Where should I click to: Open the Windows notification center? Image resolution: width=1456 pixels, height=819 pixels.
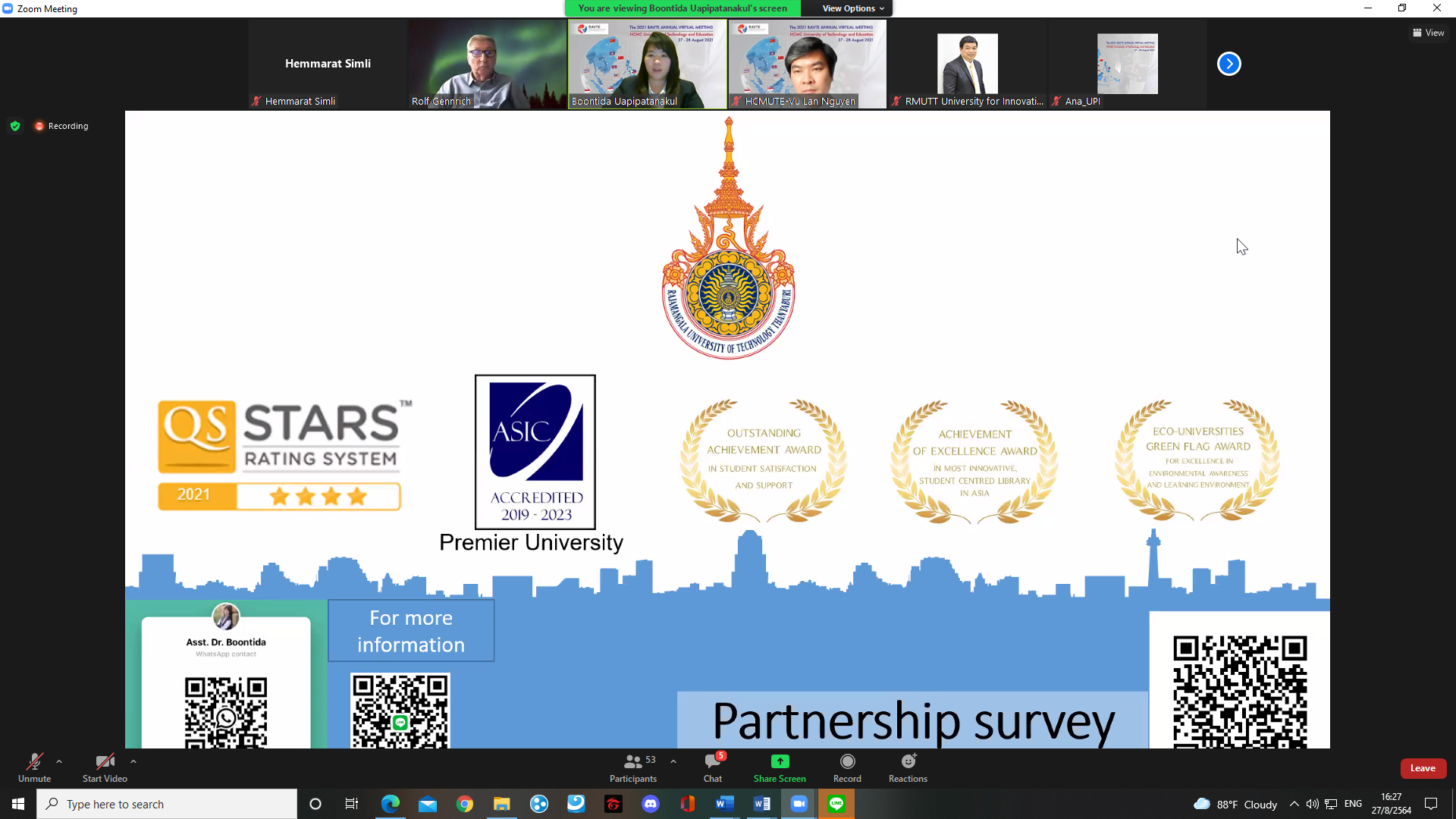click(x=1431, y=804)
